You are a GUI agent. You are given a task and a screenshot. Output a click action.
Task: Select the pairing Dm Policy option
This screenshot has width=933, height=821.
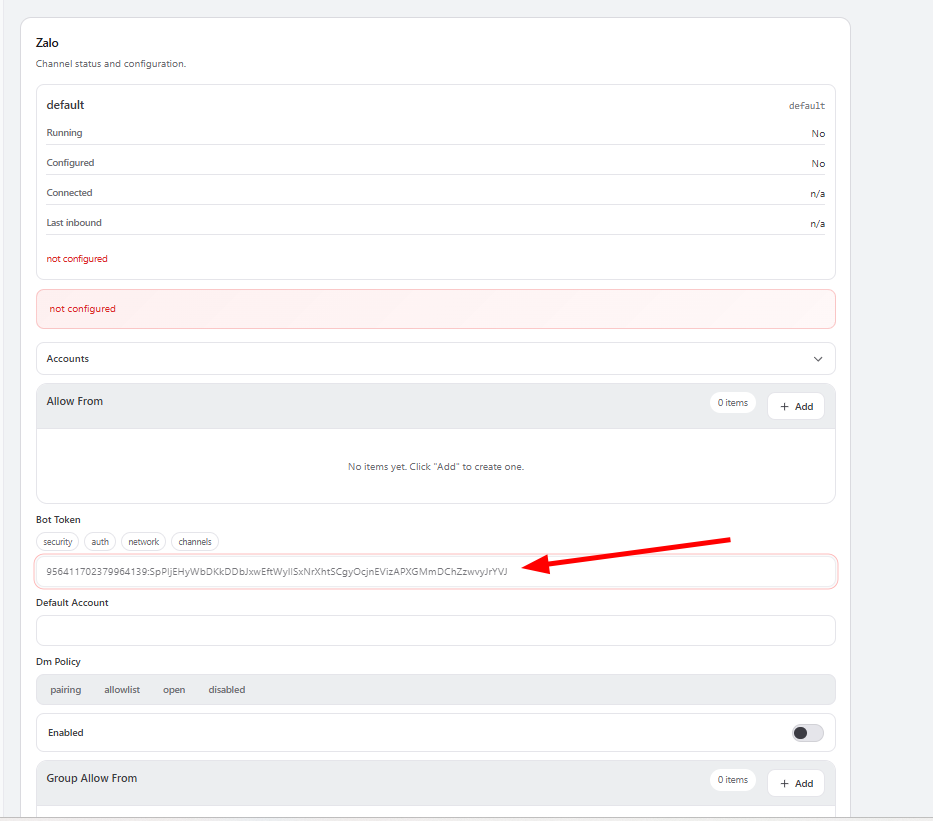click(x=65, y=690)
